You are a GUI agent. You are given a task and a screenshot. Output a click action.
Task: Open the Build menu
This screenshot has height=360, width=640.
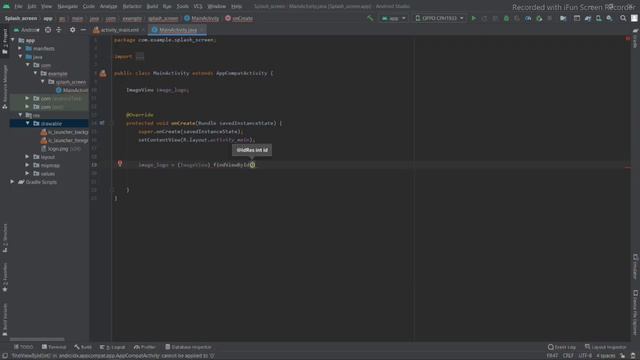coord(152,7)
